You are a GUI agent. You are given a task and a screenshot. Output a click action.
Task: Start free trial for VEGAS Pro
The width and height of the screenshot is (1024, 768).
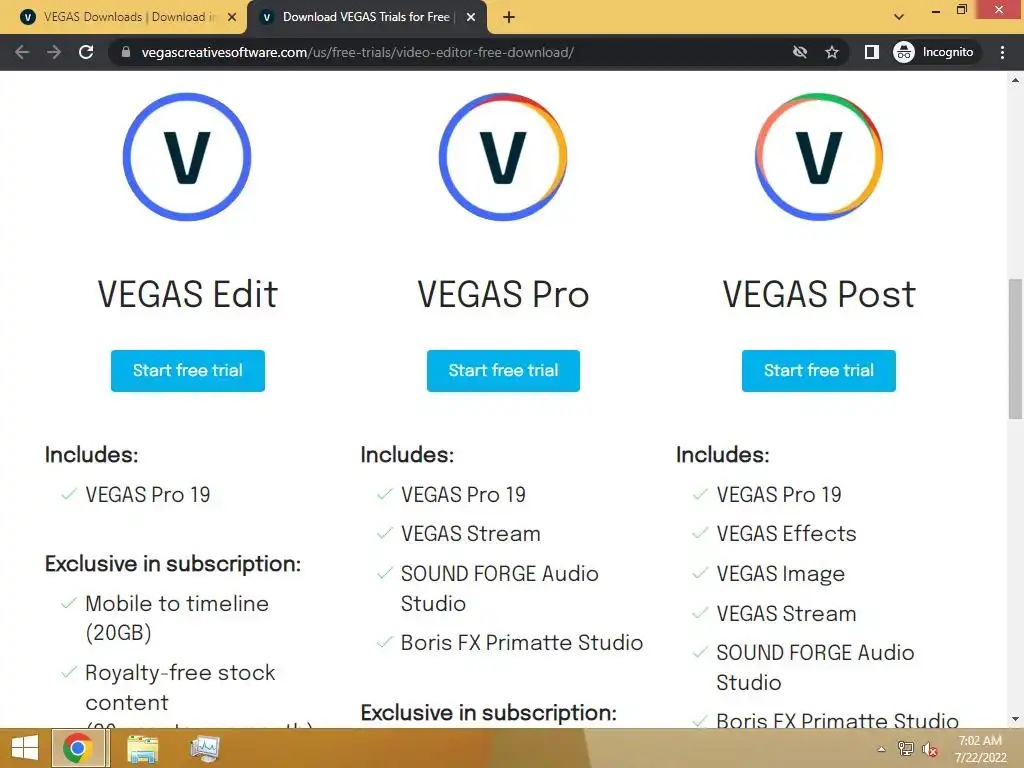coord(503,370)
